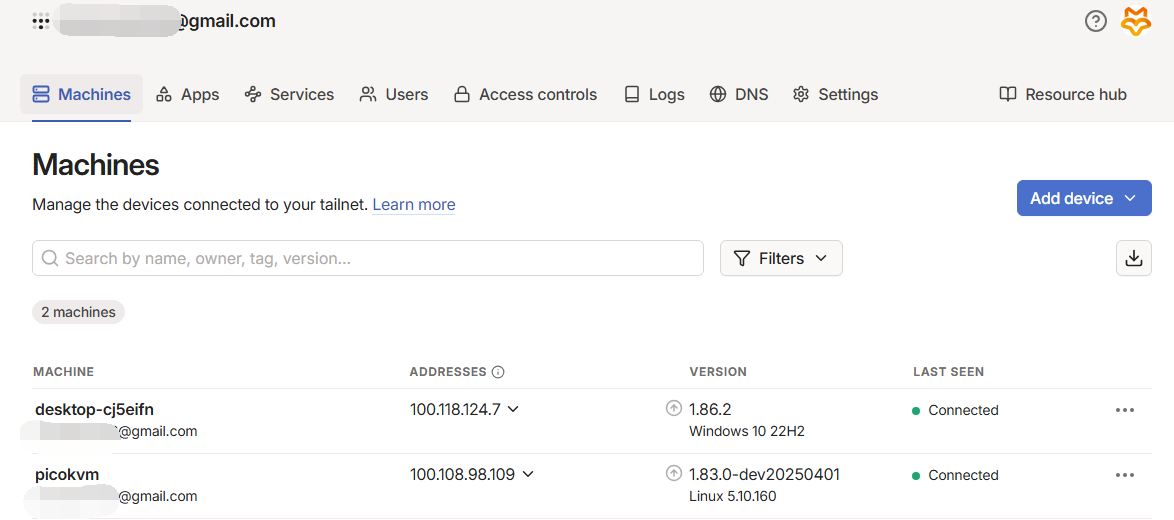The image size is (1174, 520).
Task: Open the help question mark icon
Action: (1096, 21)
